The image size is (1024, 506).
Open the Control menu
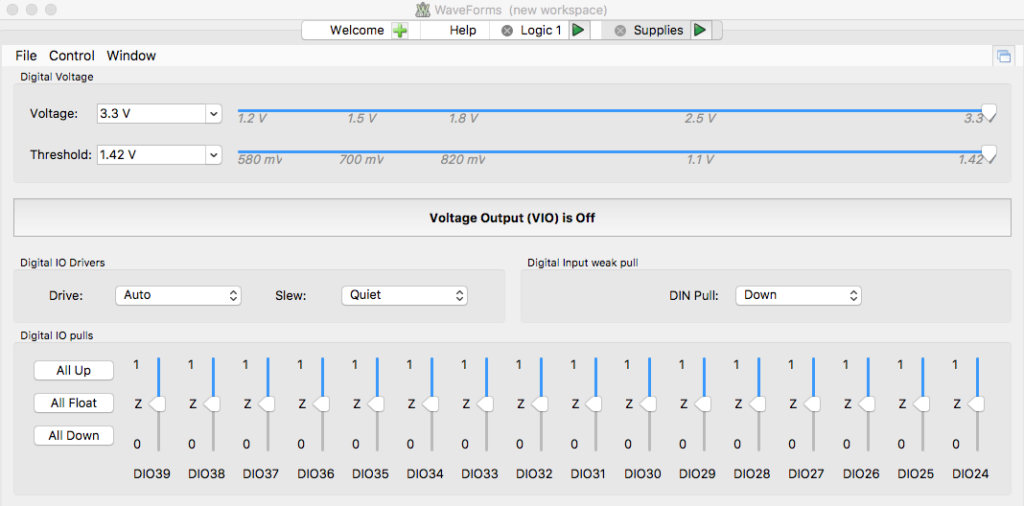[x=72, y=56]
